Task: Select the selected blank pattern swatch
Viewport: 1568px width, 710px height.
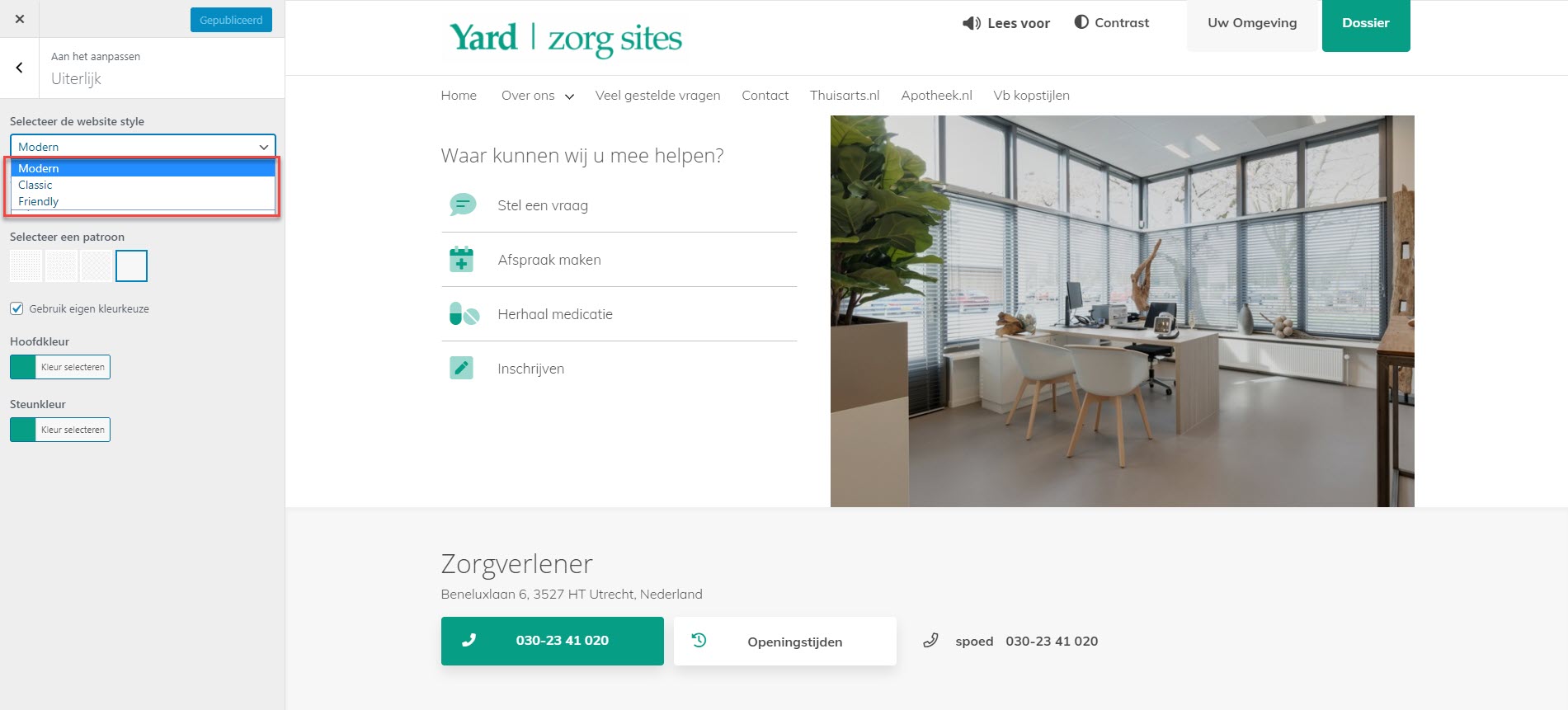Action: tap(131, 266)
